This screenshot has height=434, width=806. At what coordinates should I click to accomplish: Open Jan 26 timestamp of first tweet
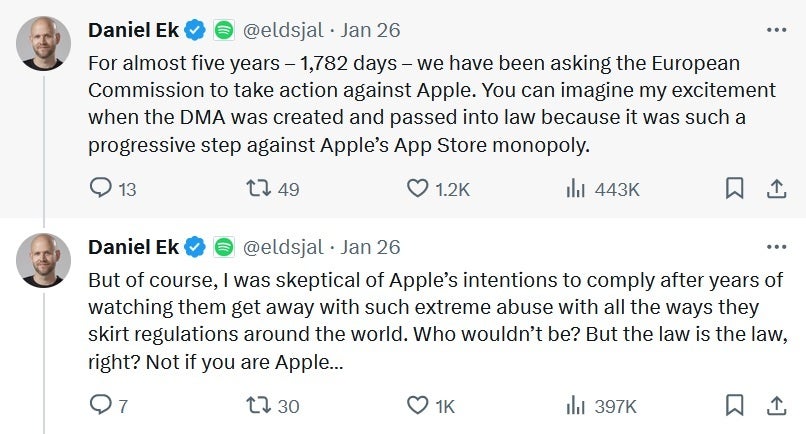(x=371, y=30)
